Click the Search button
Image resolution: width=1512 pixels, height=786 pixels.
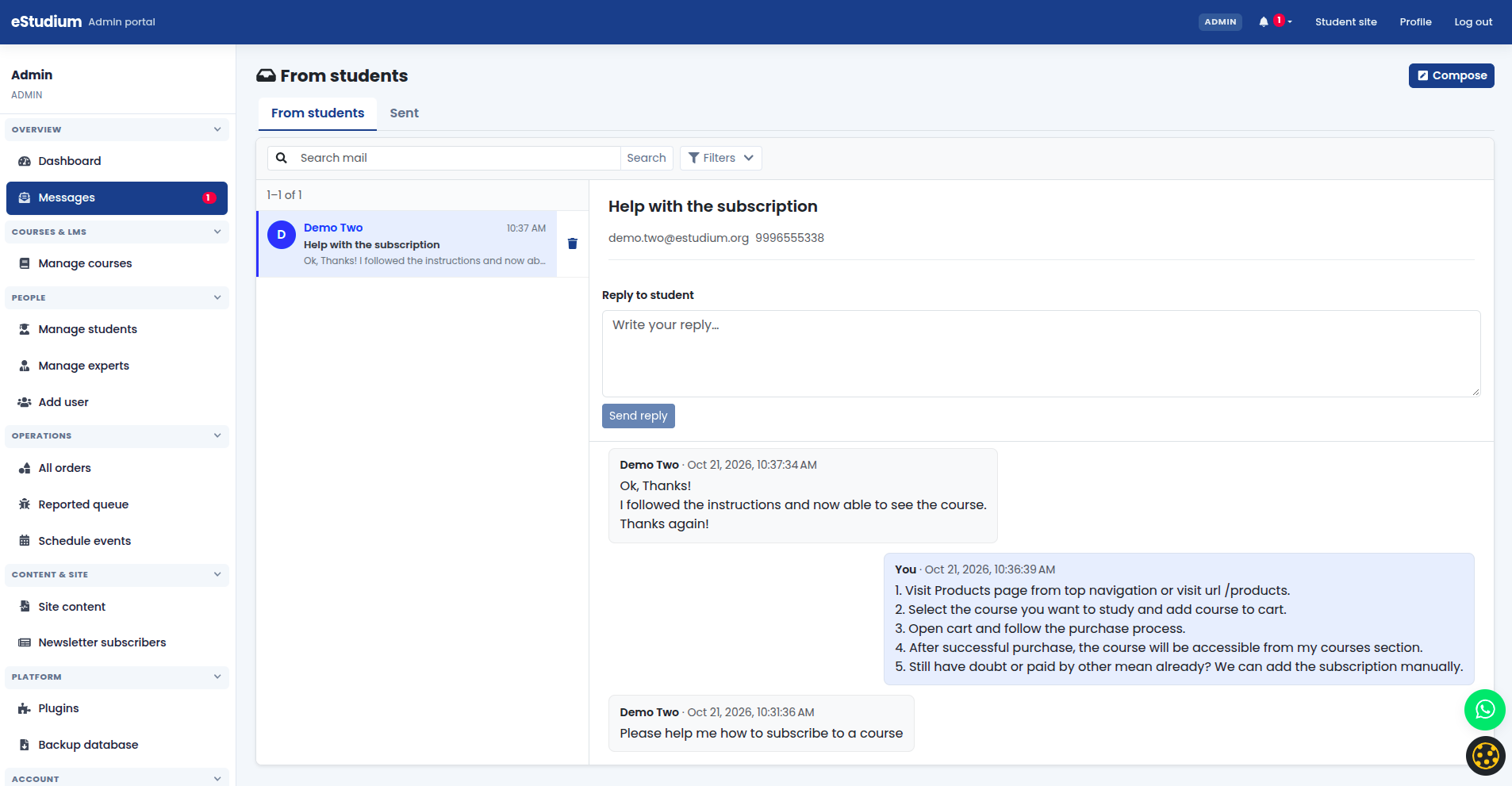647,158
